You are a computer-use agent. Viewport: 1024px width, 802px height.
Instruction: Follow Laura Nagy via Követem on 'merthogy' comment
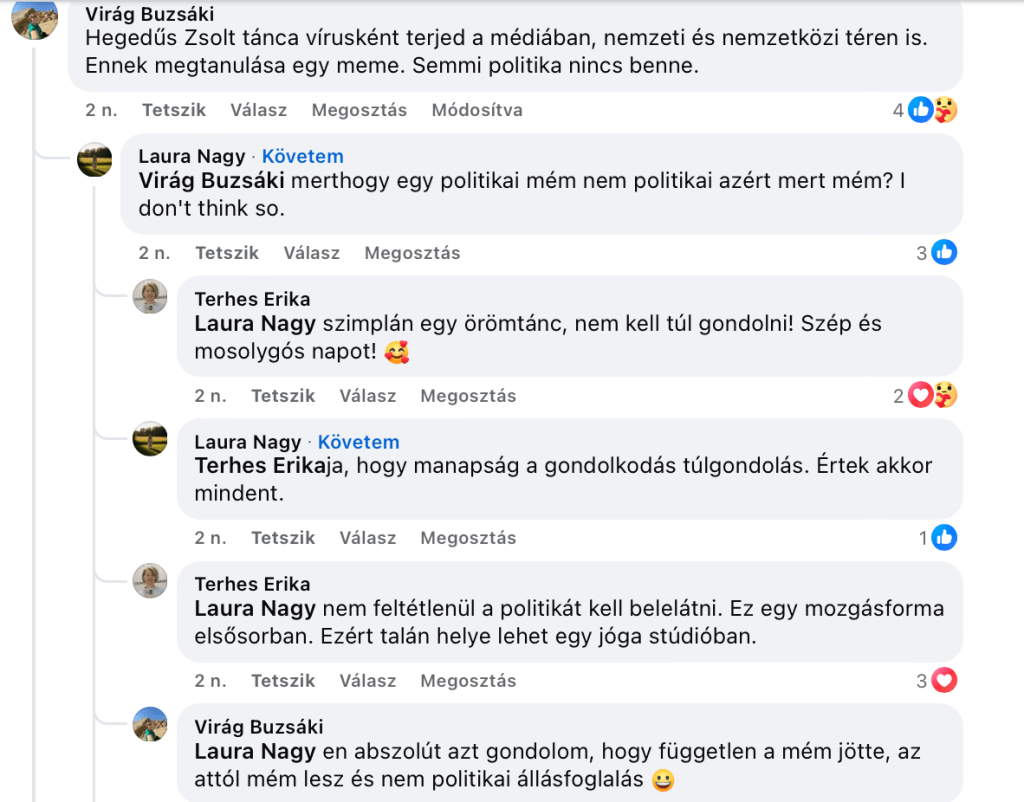point(303,156)
